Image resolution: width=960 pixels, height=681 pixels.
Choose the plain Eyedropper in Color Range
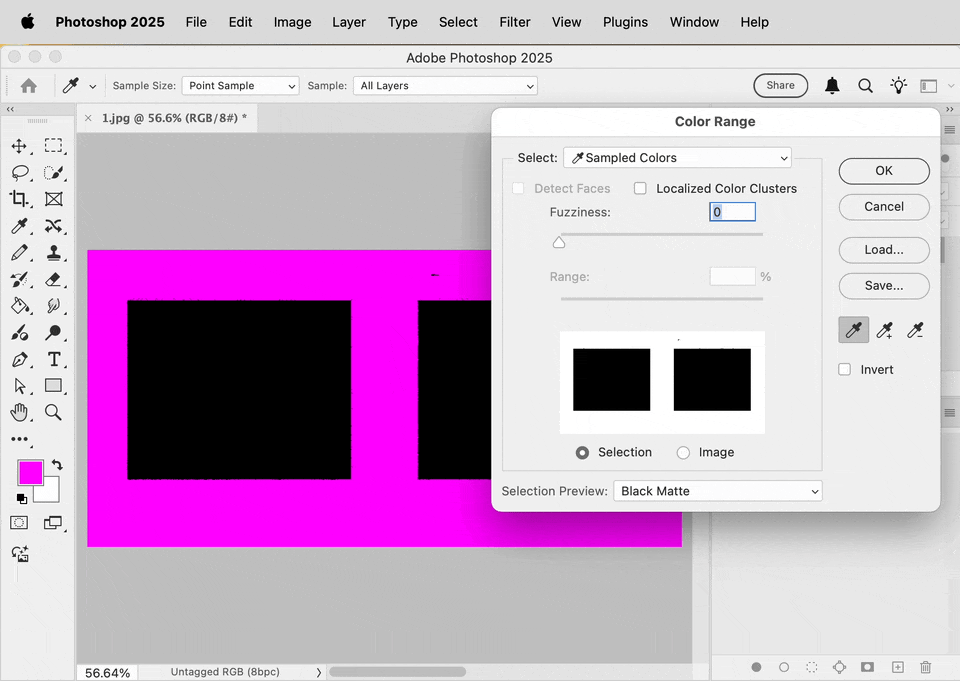[853, 331]
